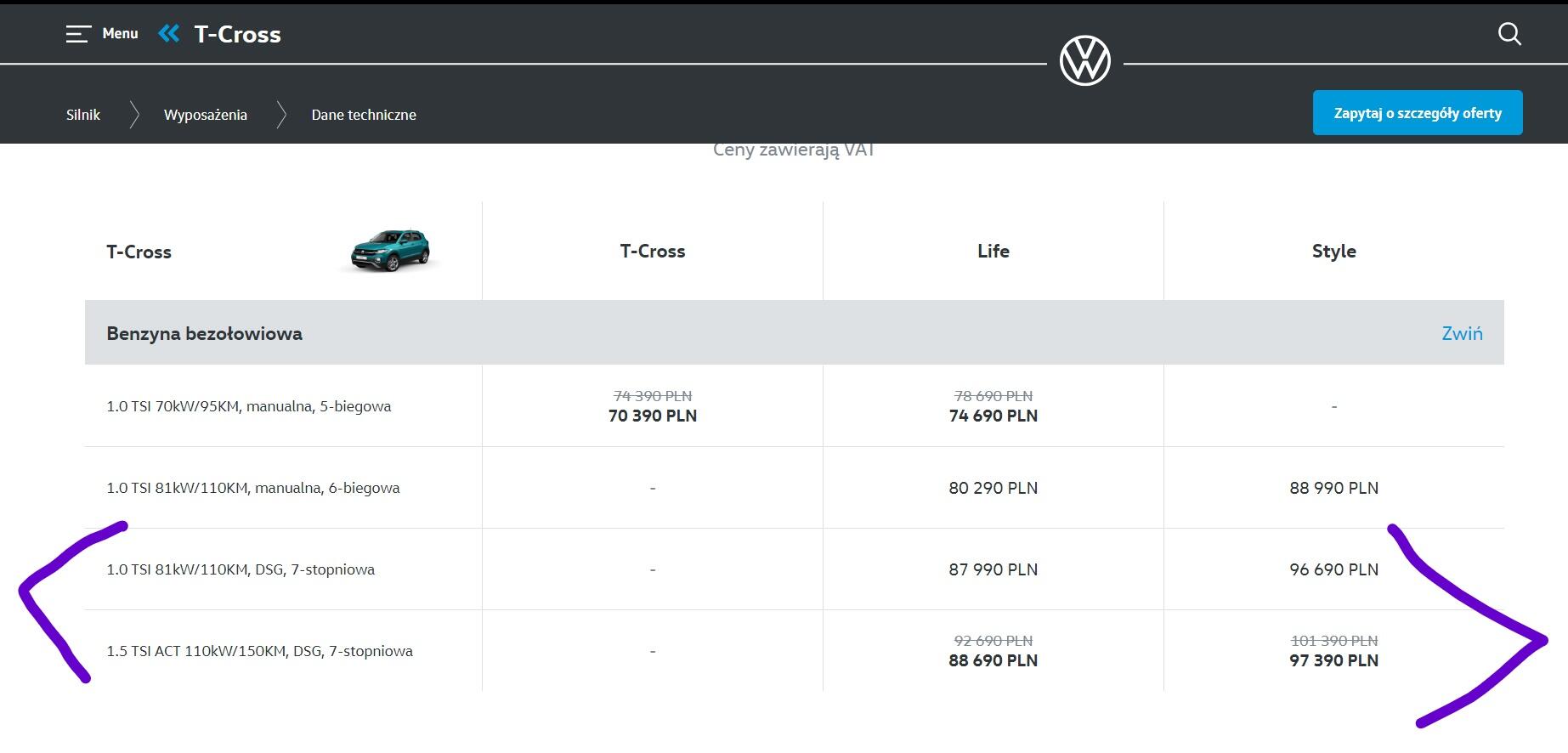Screen dimensions: 1568x753
Task: Open the hamburger Menu icon
Action: point(78,34)
